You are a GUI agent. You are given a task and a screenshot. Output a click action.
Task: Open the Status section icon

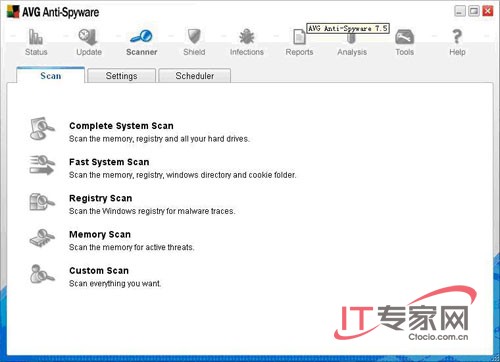coord(36,37)
